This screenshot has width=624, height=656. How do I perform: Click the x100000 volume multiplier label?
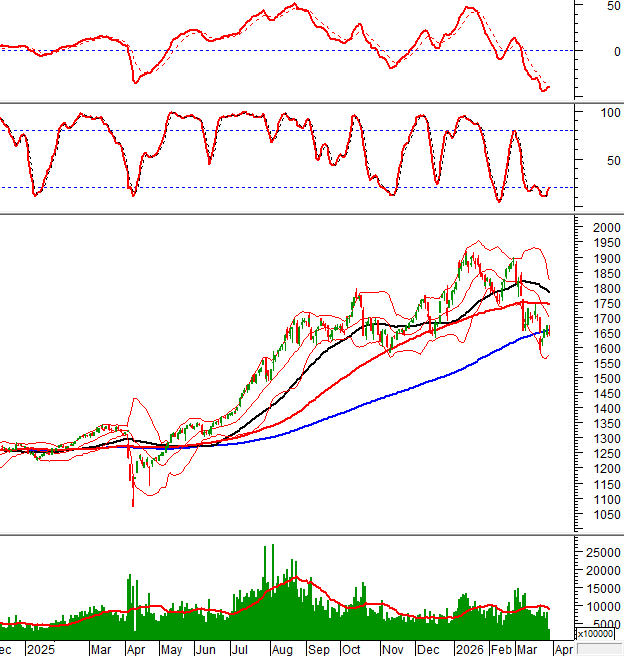click(596, 634)
